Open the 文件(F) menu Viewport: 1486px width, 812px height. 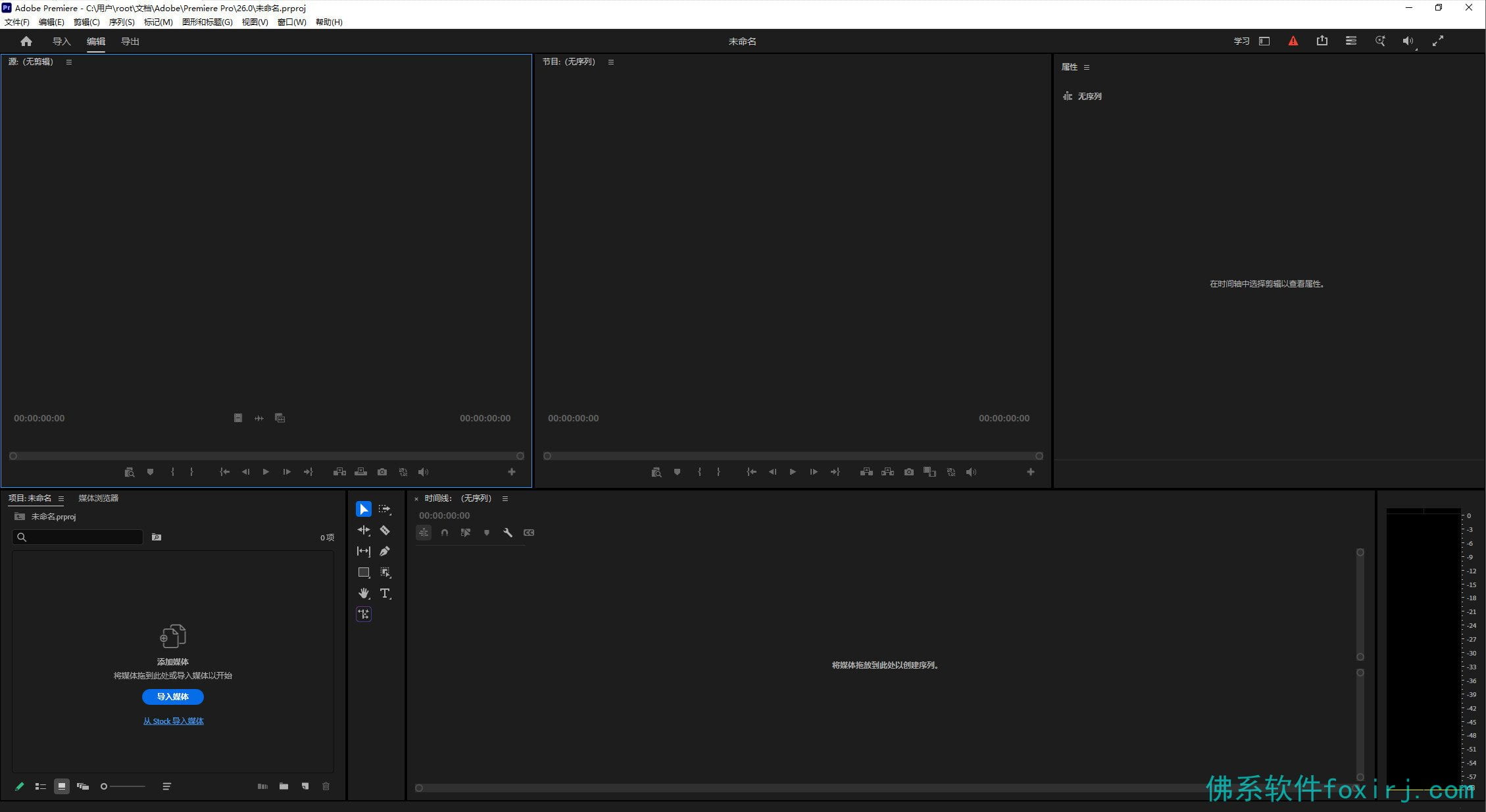coord(16,22)
